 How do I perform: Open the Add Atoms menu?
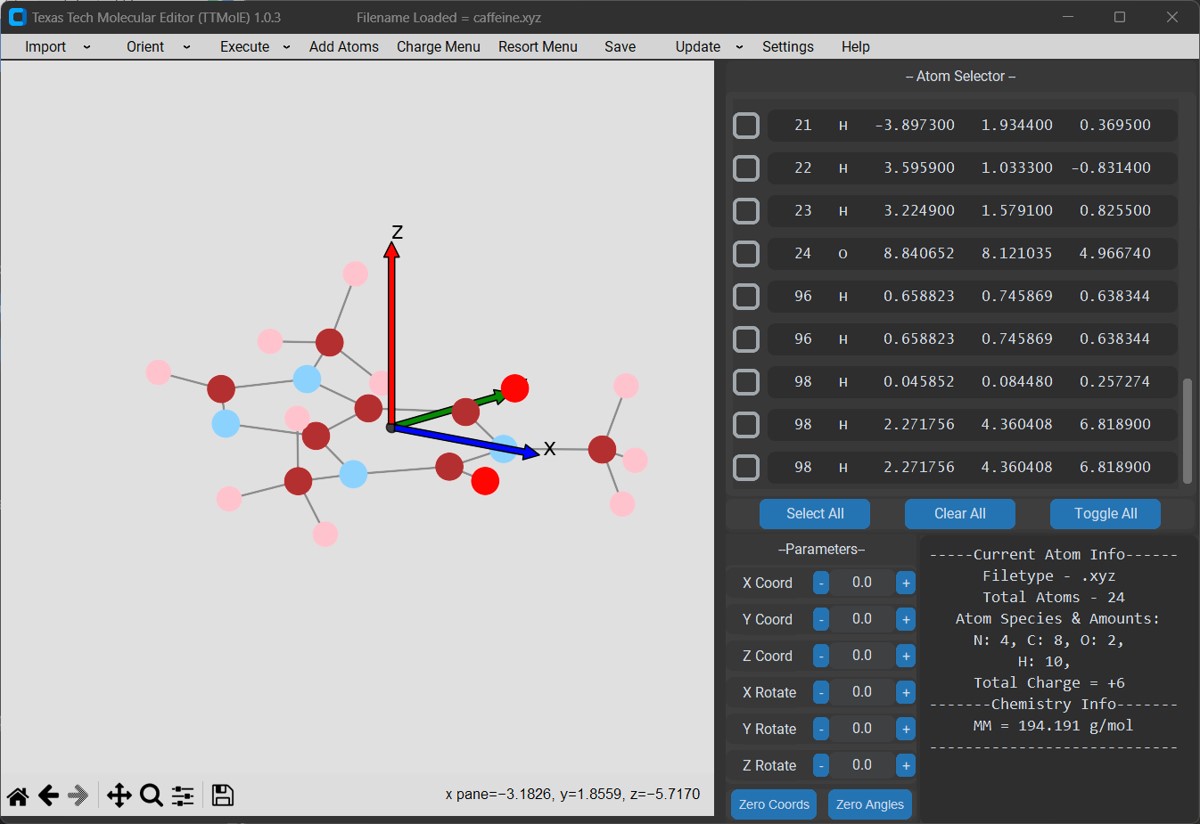(x=344, y=47)
